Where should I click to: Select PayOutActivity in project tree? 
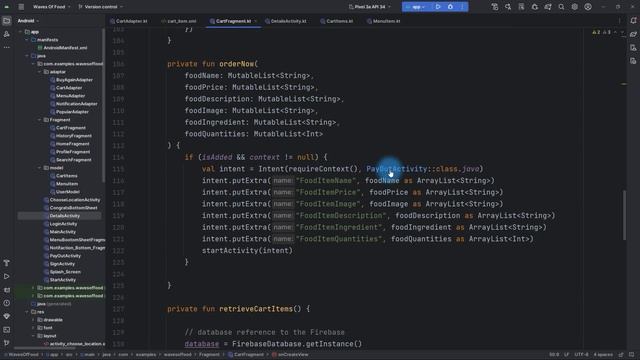click(62, 256)
